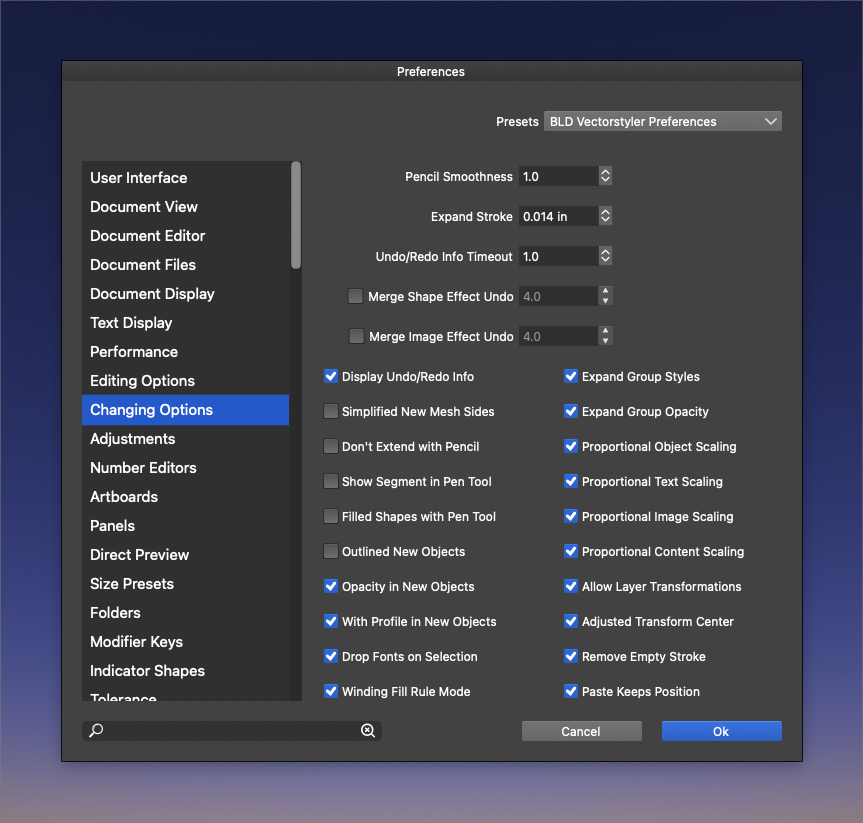Click the zoom-plus icon beside search field

tap(368, 731)
